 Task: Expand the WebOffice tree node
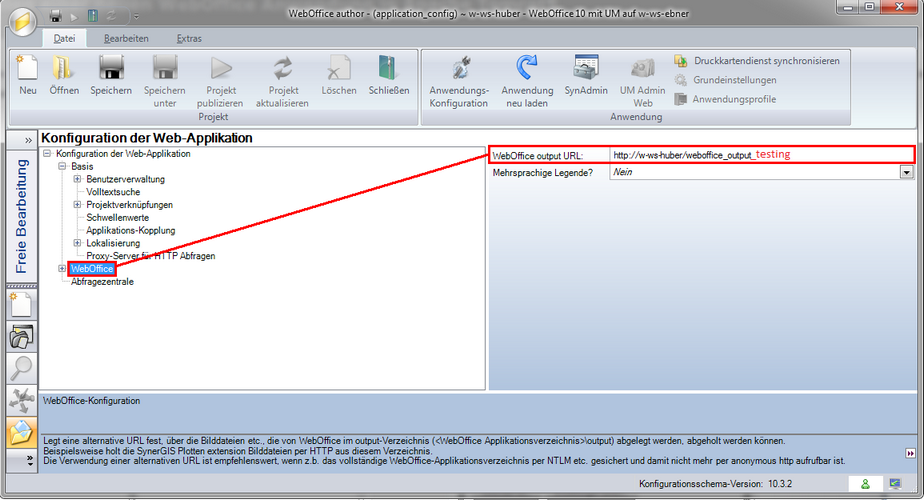[x=62, y=268]
